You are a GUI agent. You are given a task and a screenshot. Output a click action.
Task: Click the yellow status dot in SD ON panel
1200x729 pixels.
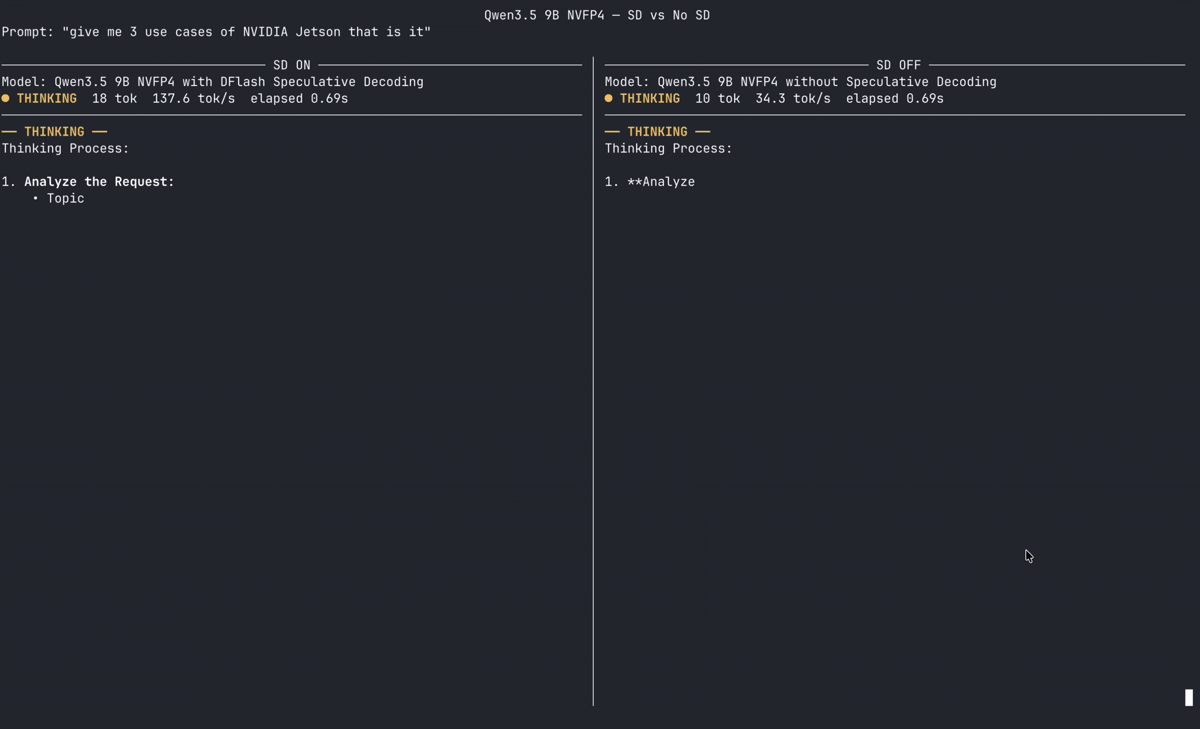(x=6, y=99)
